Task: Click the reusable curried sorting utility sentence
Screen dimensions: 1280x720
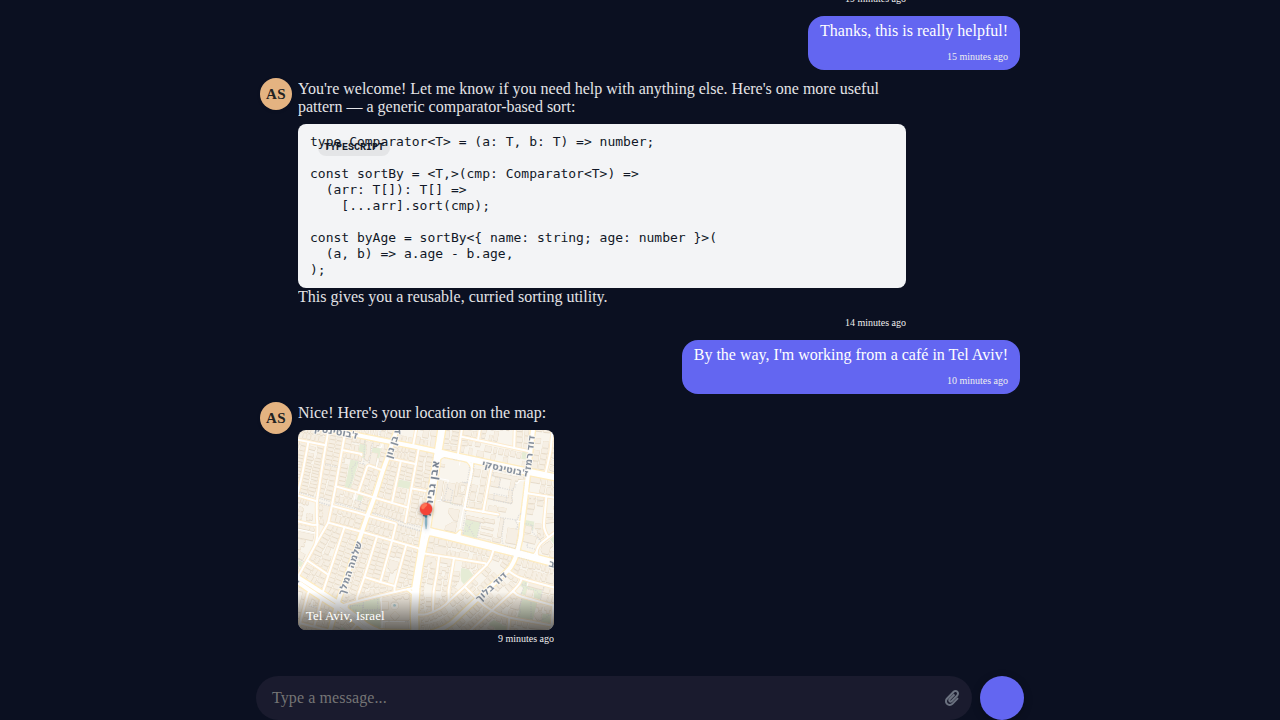Action: point(452,296)
